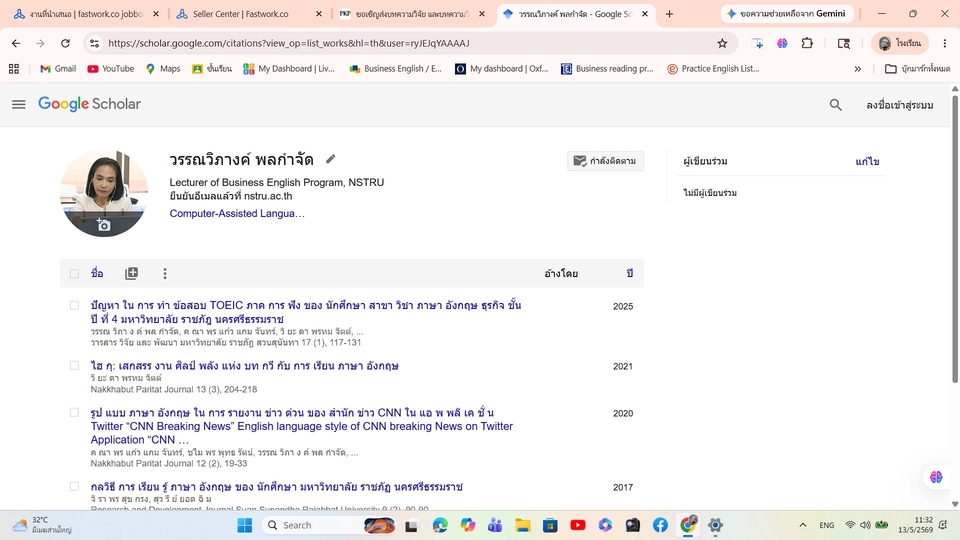Close the Google Scholar tab
The width and height of the screenshot is (960, 540).
coord(645,13)
